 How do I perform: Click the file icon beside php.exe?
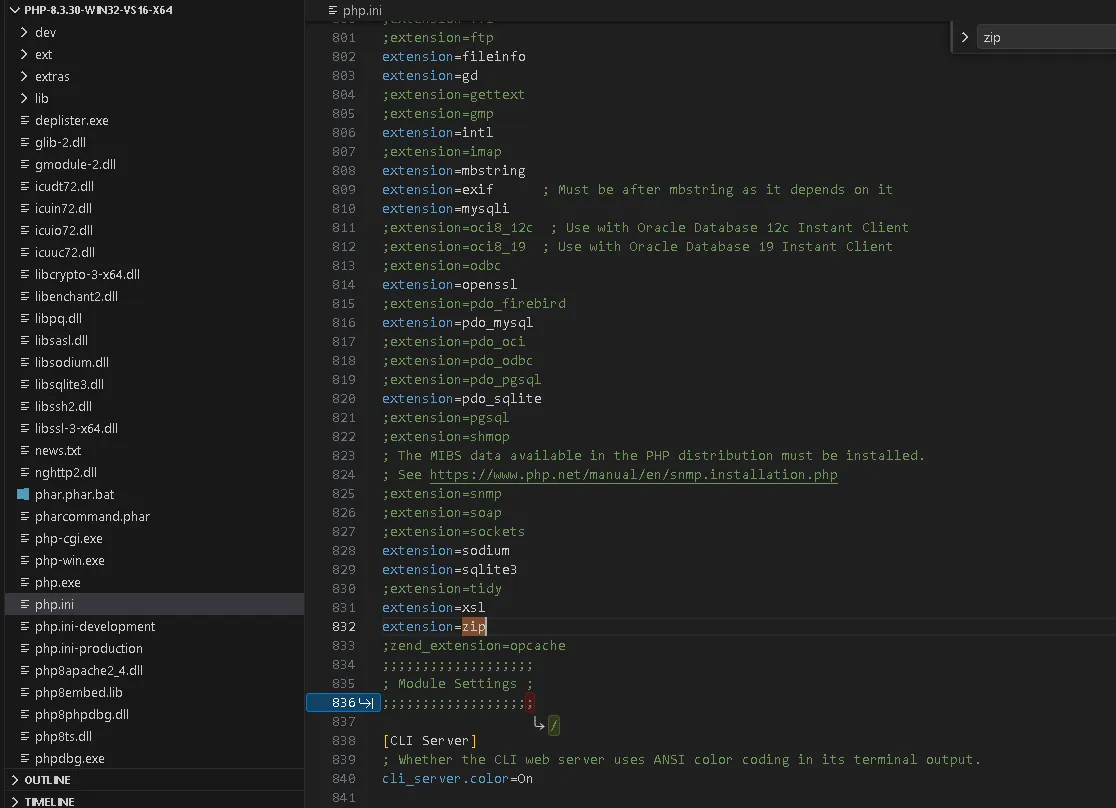pos(24,582)
